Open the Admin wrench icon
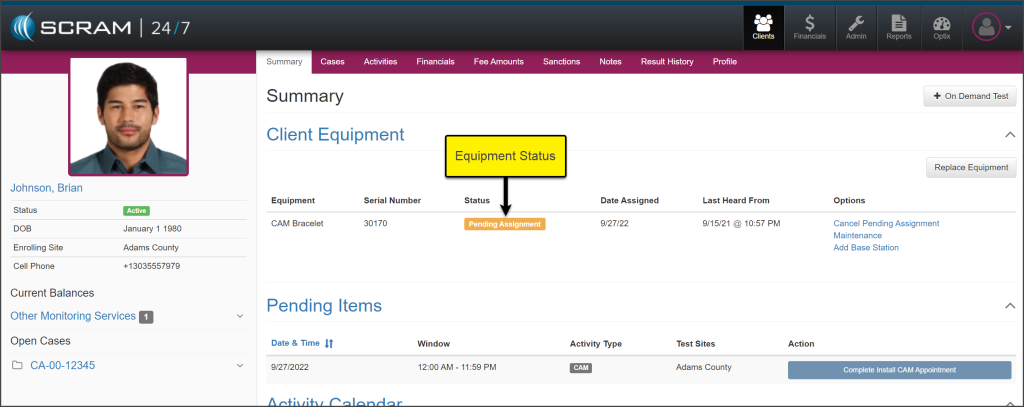The width and height of the screenshot is (1024, 407). 856,27
